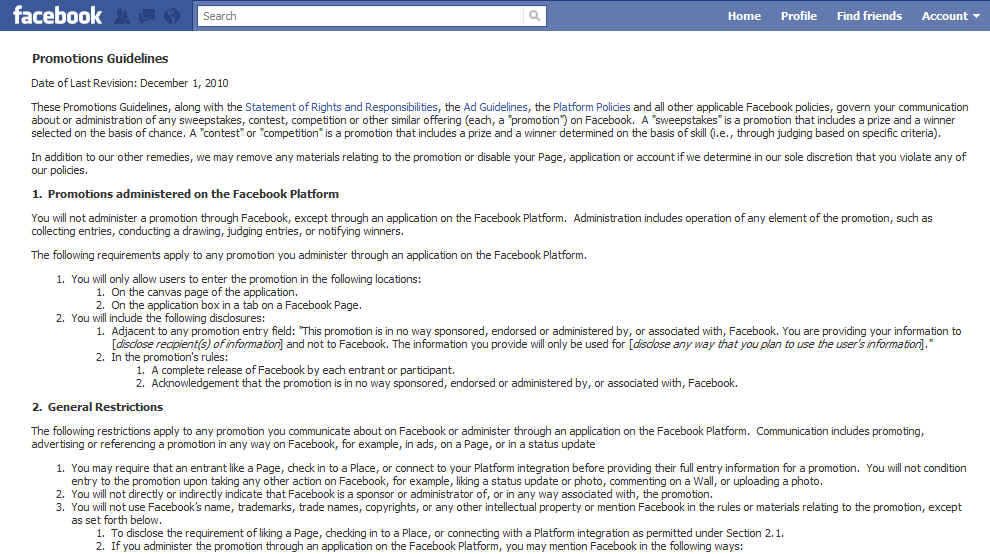Image resolution: width=990 pixels, height=554 pixels.
Task: Focus the Search input field
Action: pos(361,16)
